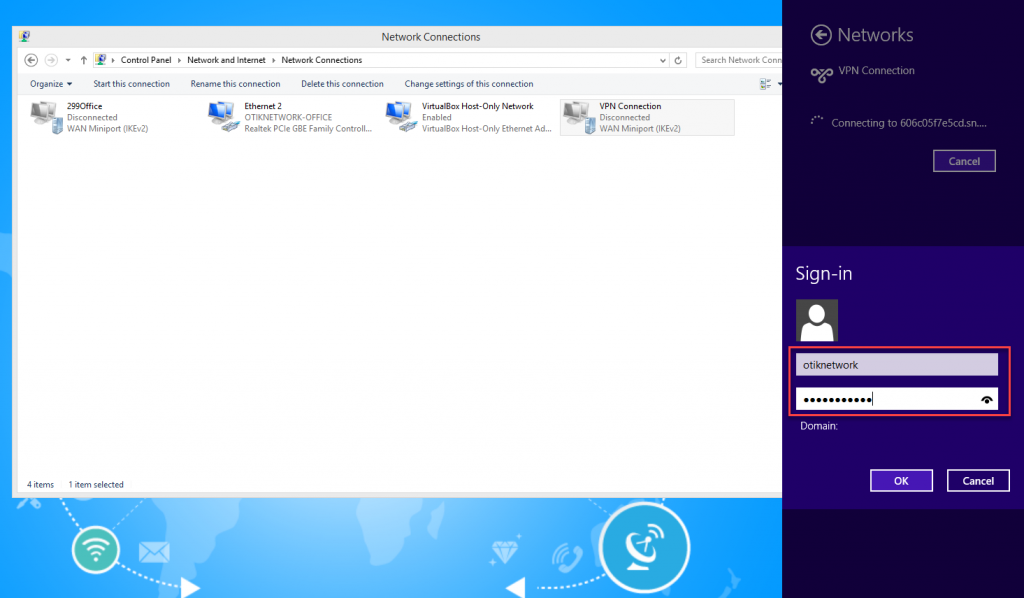Select the VPN Connection adapter icon
The width and height of the screenshot is (1024, 598).
click(x=579, y=118)
